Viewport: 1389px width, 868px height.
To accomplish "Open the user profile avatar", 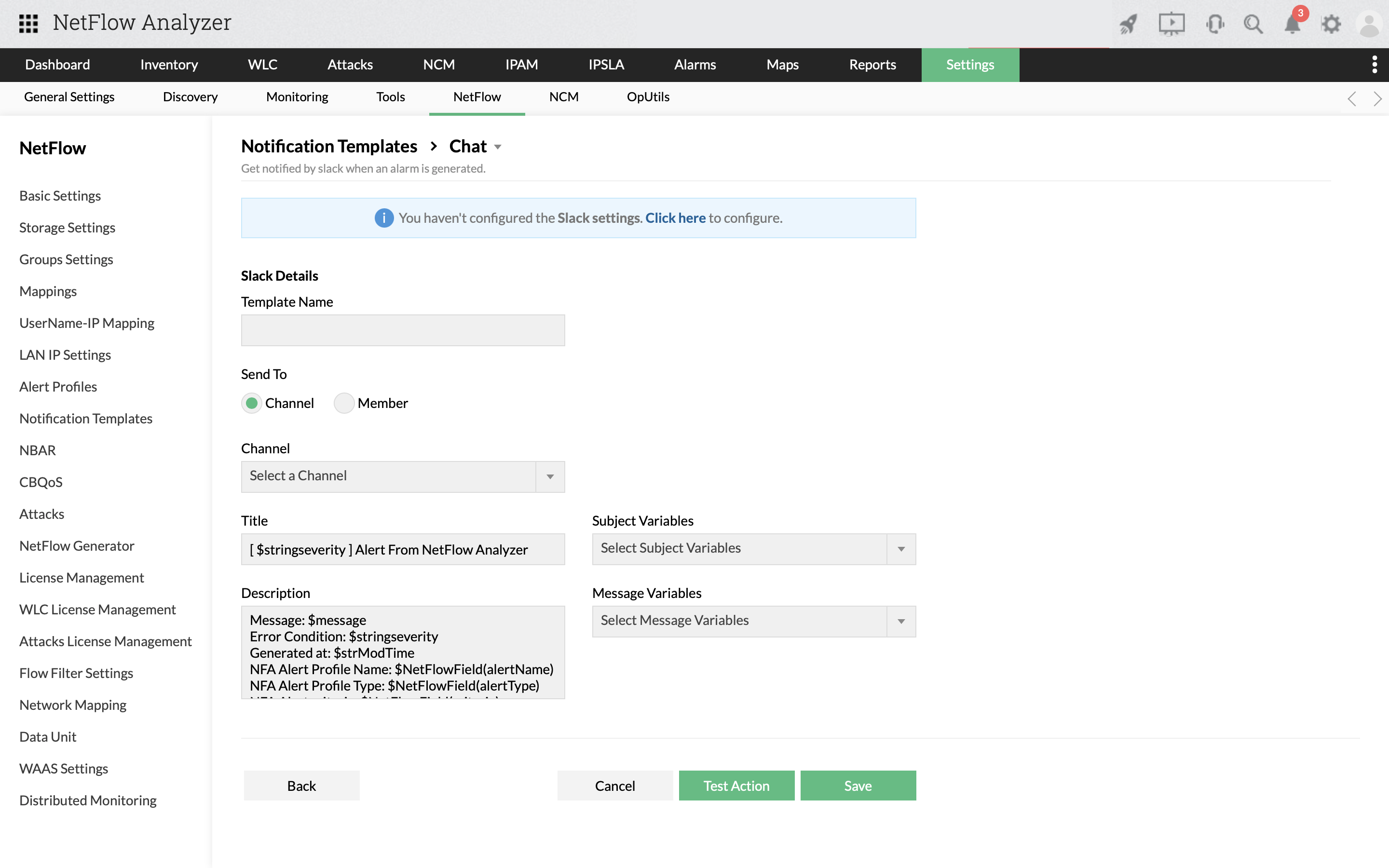I will 1370,24.
